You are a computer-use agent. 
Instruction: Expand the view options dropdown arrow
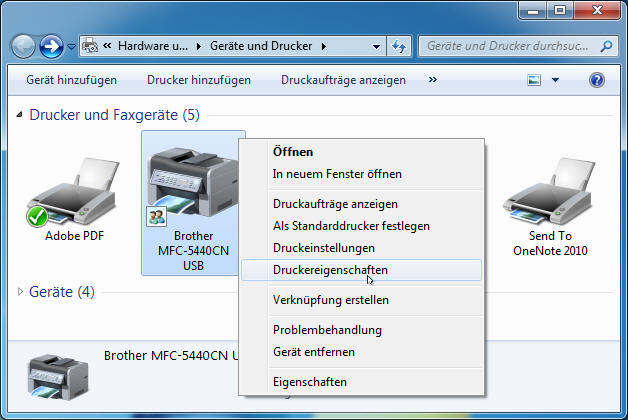tap(555, 80)
